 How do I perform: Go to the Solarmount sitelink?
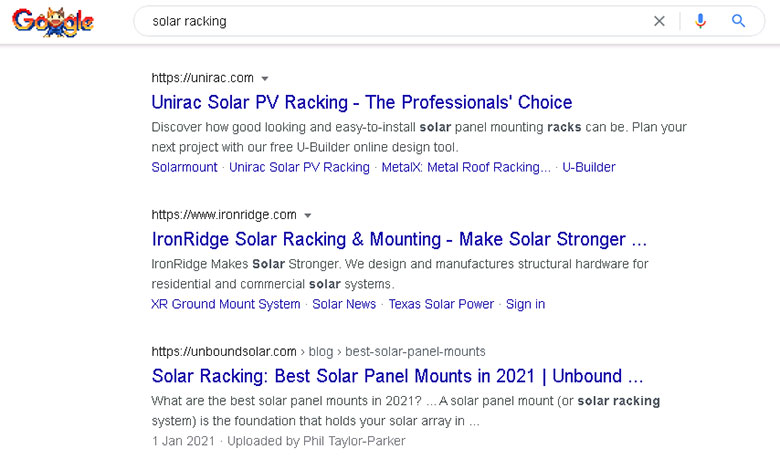pyautogui.click(x=184, y=167)
